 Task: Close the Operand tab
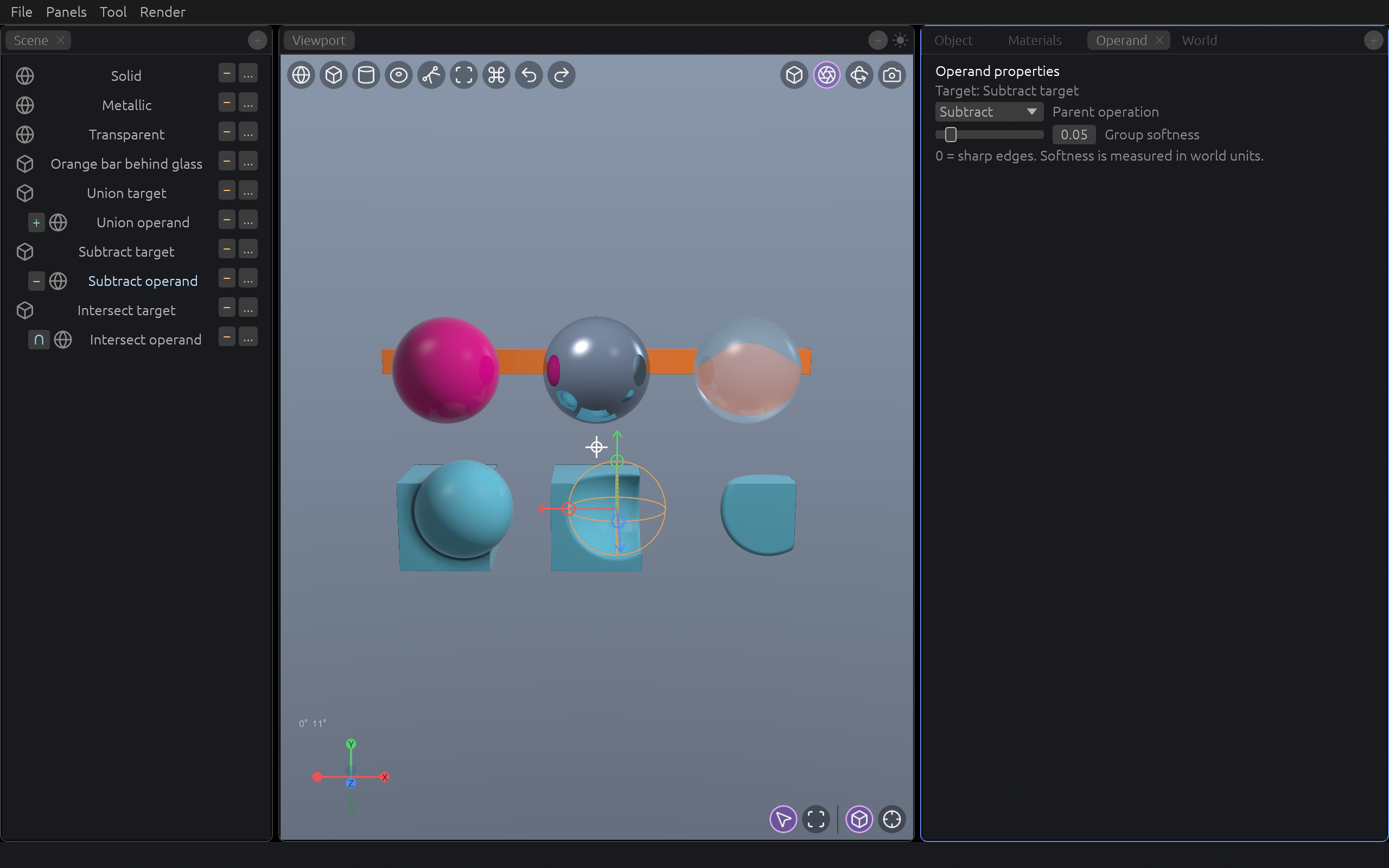coord(1159,40)
